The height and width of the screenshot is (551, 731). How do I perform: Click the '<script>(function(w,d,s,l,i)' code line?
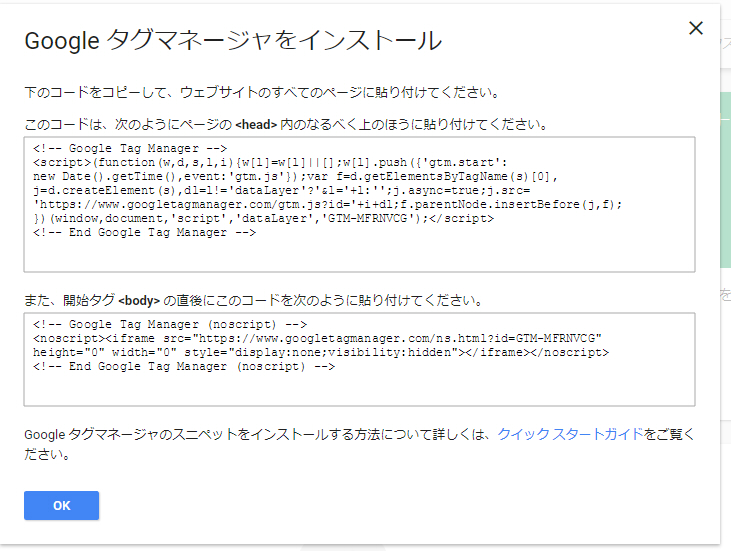point(270,162)
